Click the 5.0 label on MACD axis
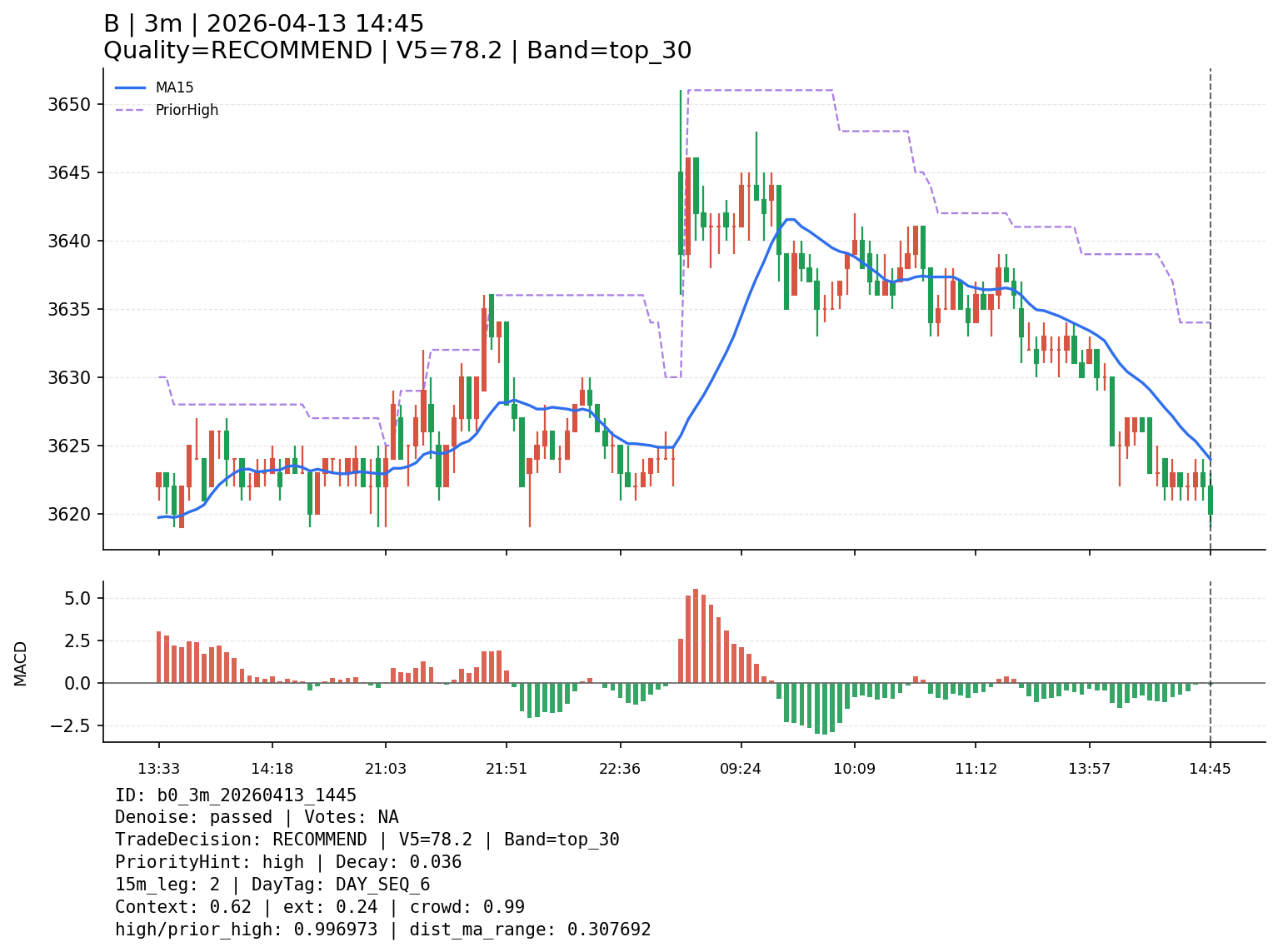This screenshot has height=952, width=1278. pos(80,599)
